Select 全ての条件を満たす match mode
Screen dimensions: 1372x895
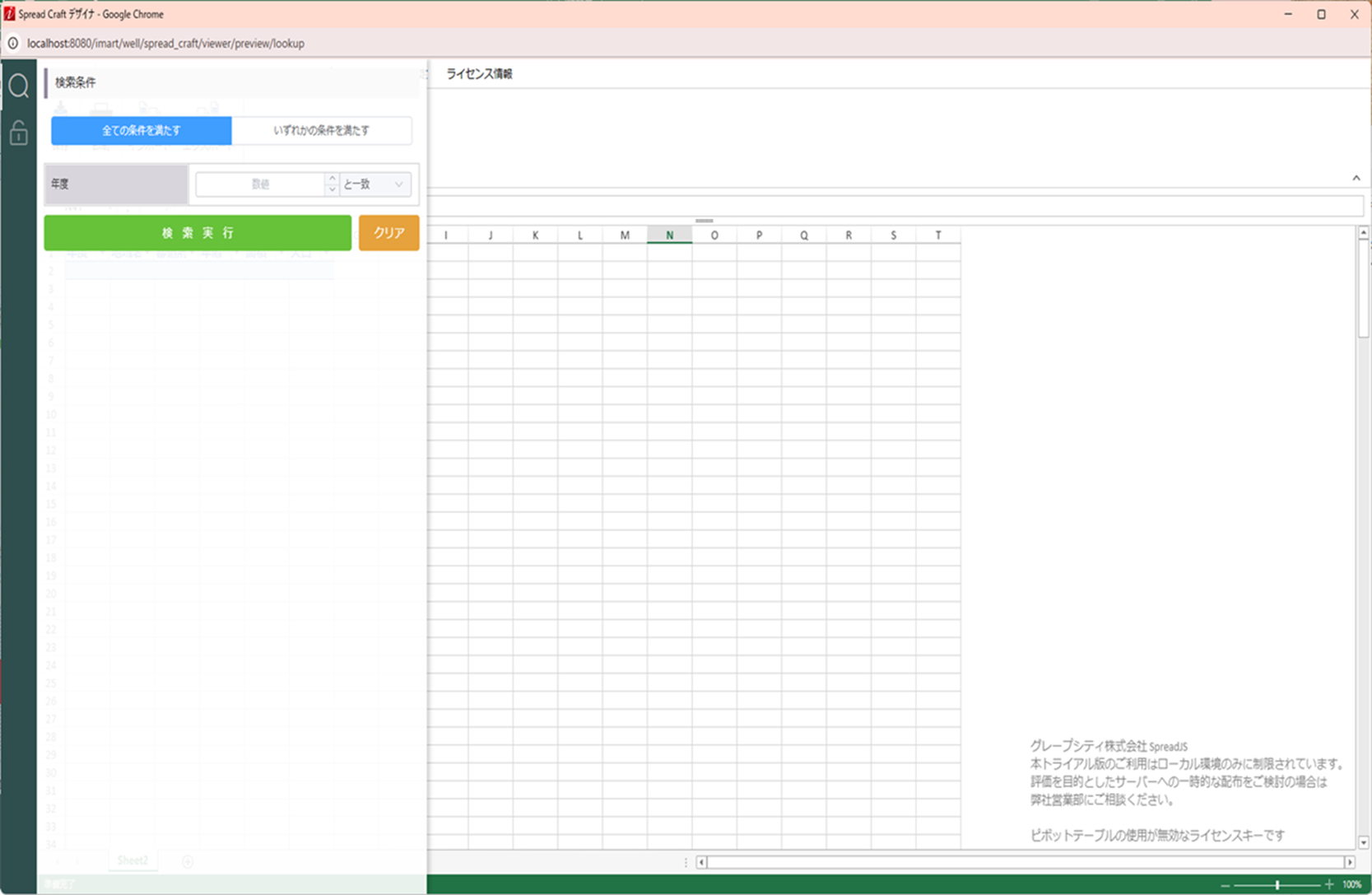pos(142,130)
